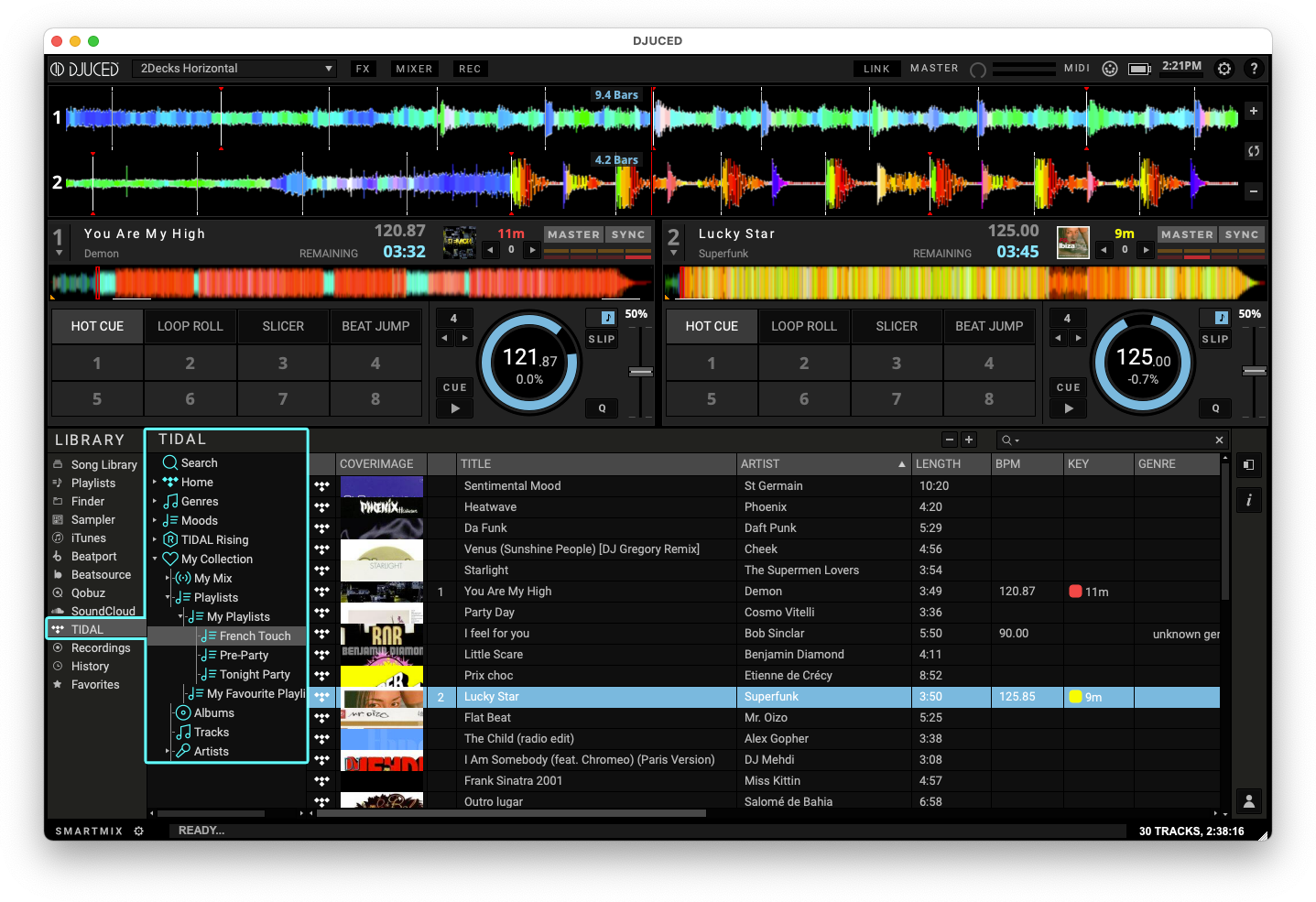Viewport: 1316px width, 902px height.
Task: Click the REC button
Action: click(x=470, y=69)
